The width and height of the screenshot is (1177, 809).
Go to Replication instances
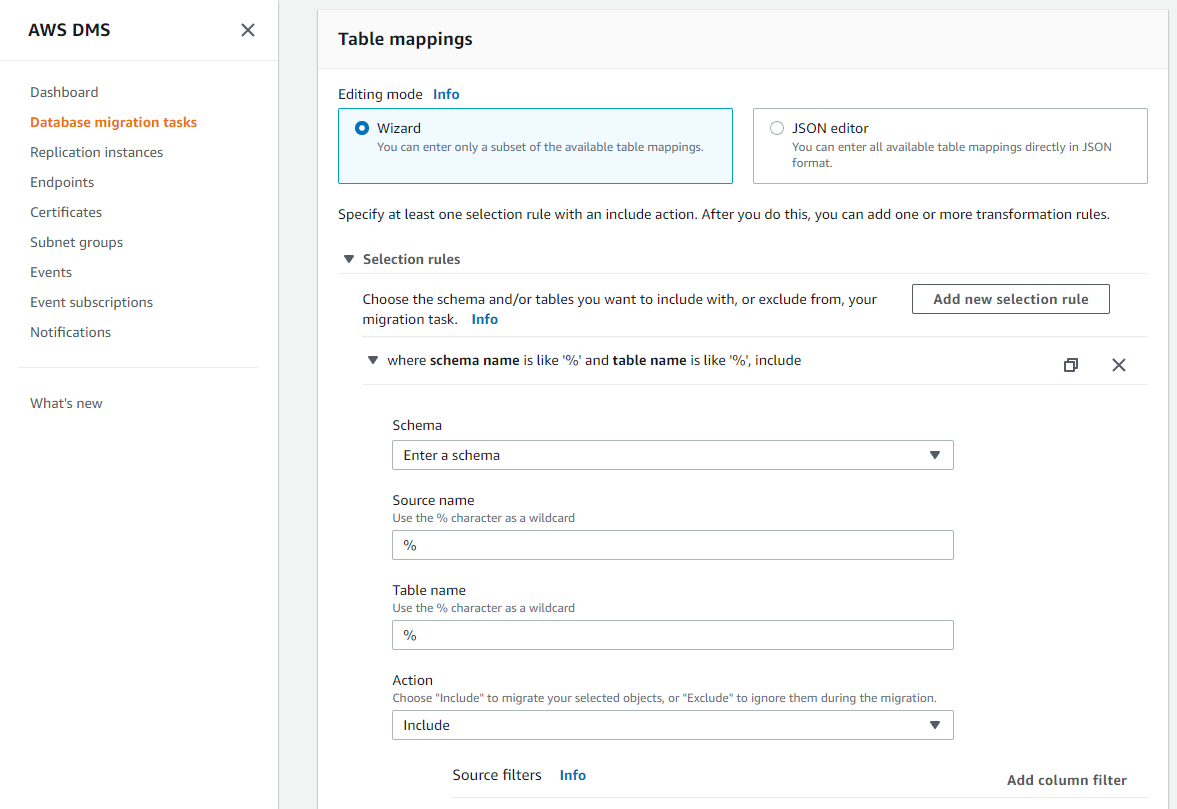point(96,152)
